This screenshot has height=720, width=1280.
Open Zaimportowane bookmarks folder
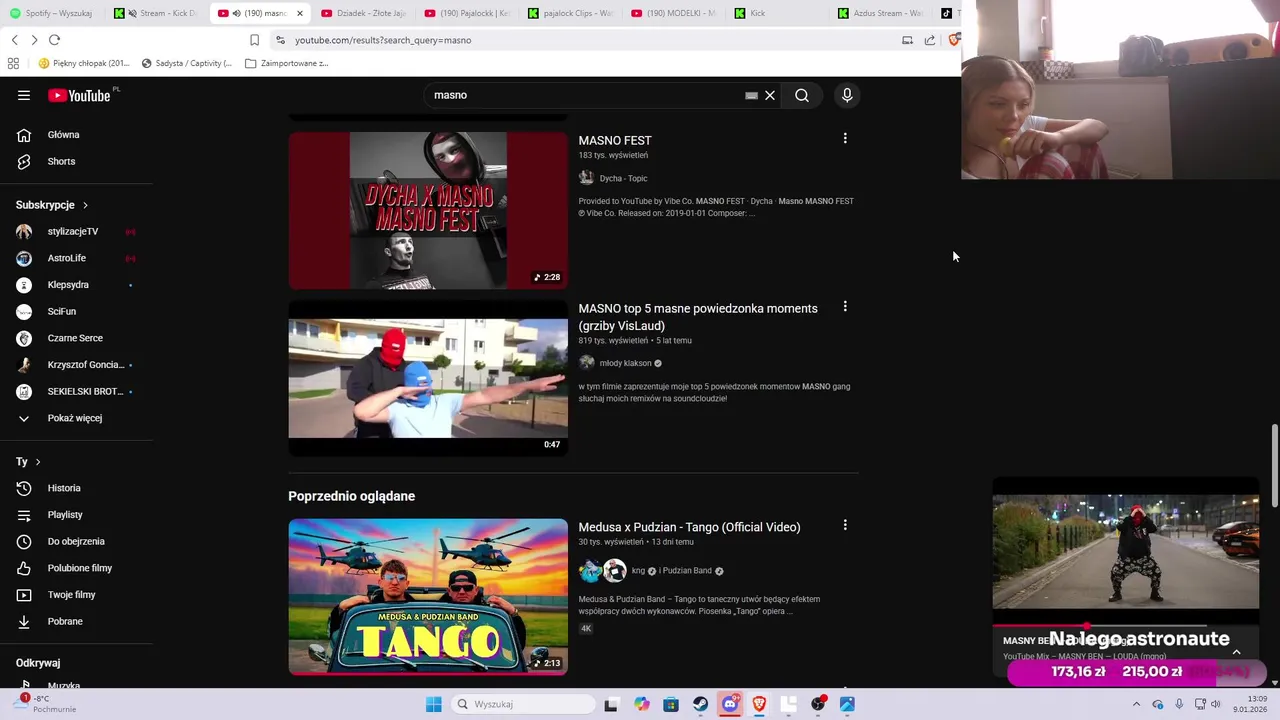click(287, 63)
